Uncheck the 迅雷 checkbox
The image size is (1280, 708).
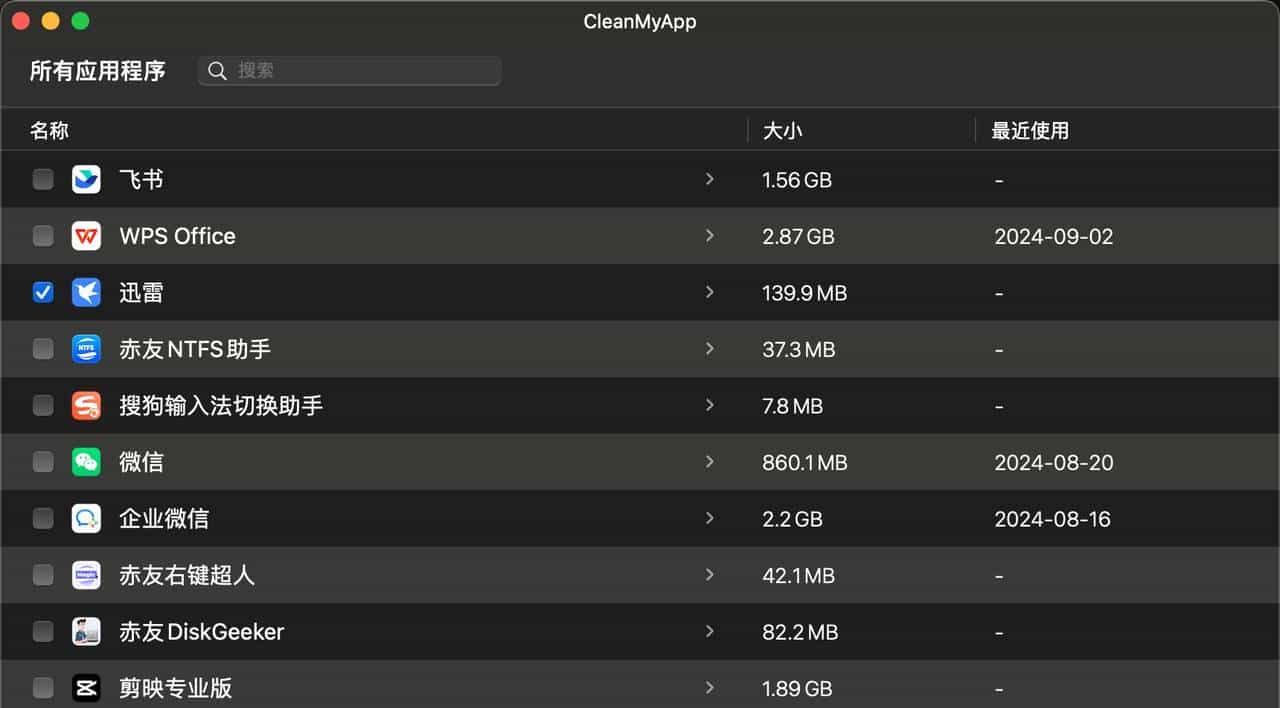click(43, 293)
